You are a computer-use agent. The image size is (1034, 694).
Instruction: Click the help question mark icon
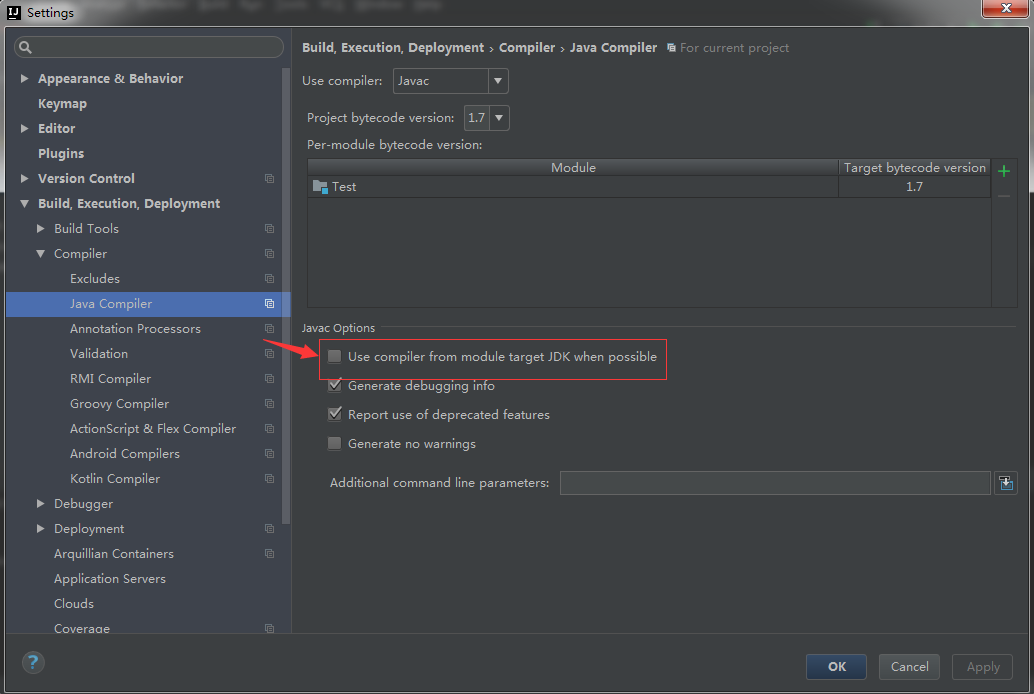(x=33, y=662)
